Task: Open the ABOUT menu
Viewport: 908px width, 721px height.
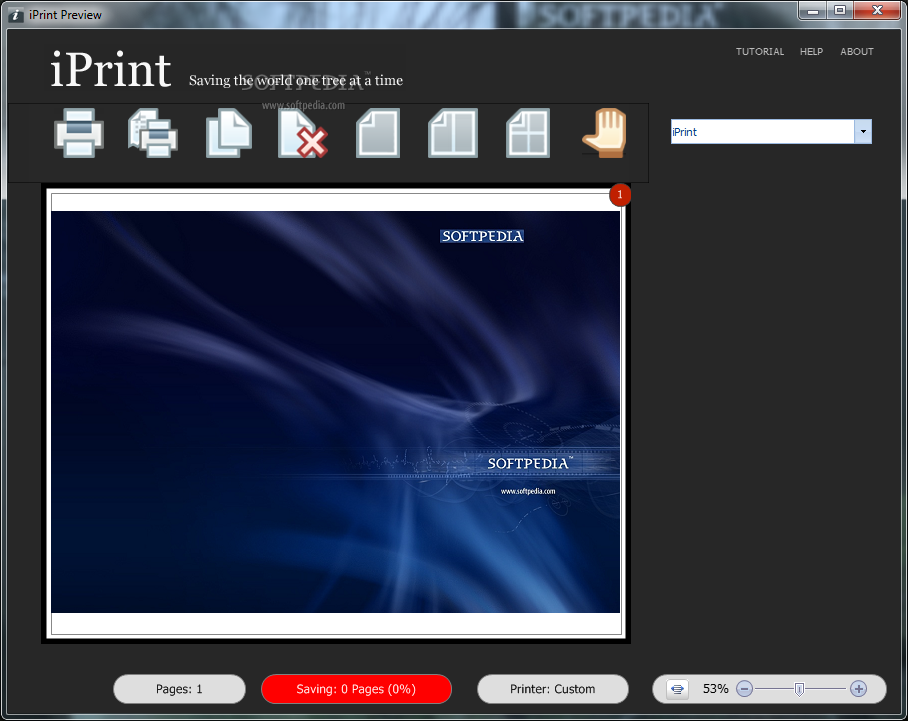Action: point(857,52)
